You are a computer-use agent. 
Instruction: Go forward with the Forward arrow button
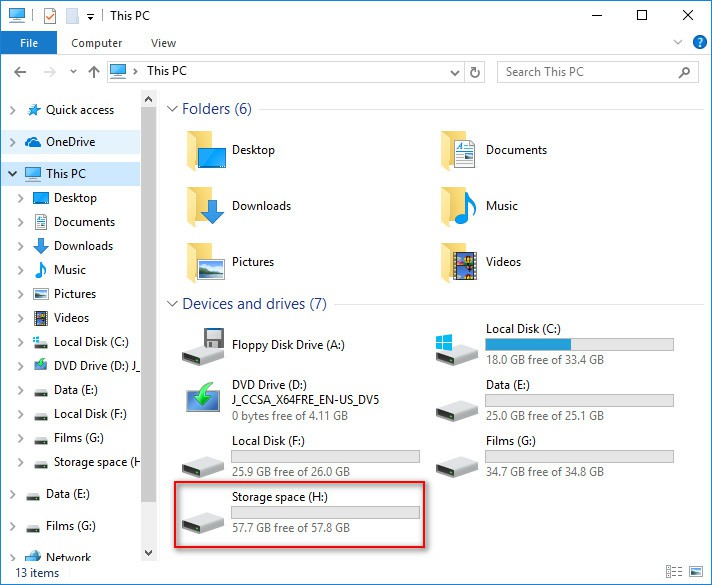point(49,72)
